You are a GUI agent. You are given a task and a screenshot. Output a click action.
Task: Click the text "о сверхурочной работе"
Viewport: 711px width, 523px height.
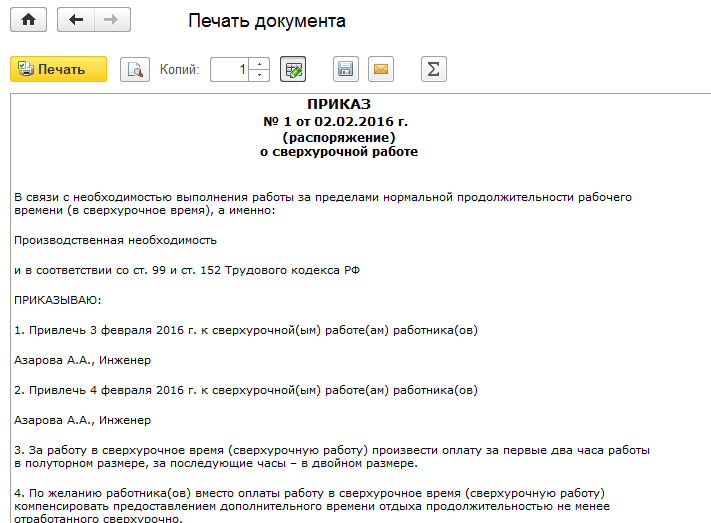point(339,152)
